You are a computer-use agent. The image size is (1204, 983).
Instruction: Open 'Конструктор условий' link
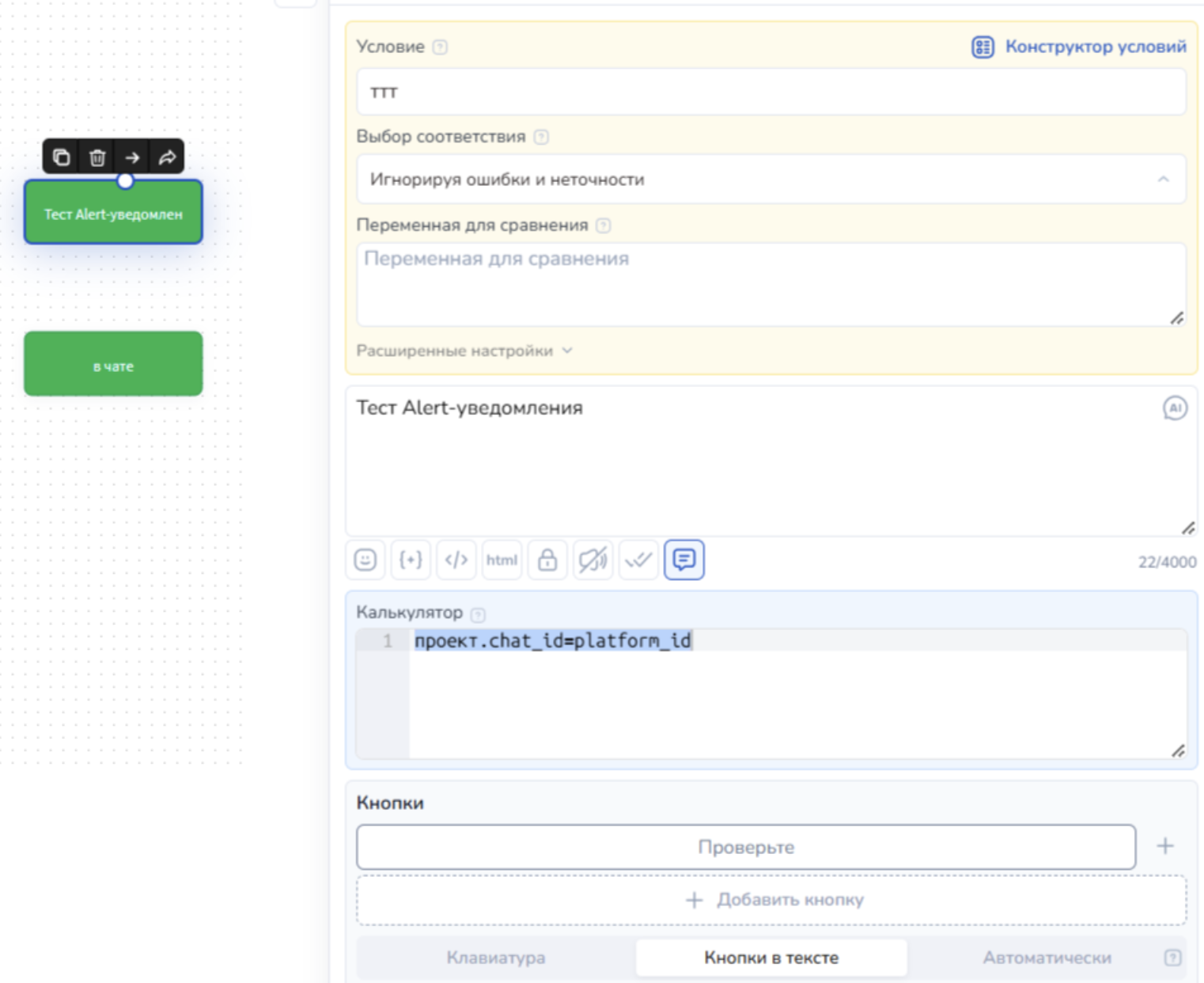(x=1080, y=47)
